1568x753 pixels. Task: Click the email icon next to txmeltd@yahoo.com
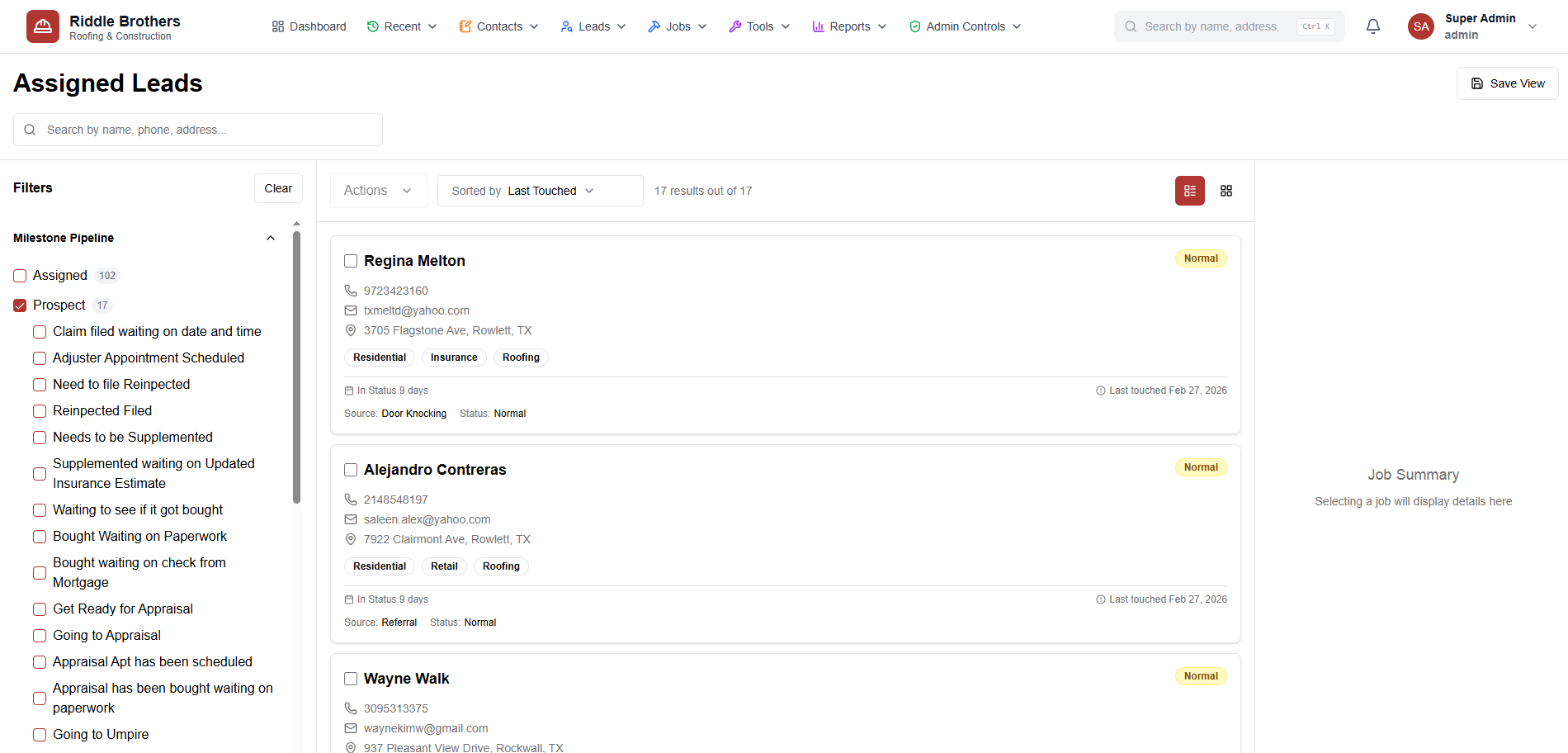351,310
